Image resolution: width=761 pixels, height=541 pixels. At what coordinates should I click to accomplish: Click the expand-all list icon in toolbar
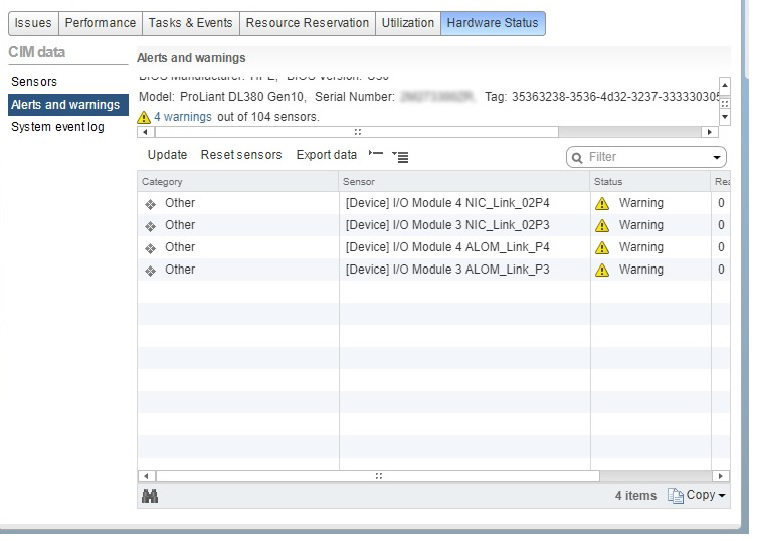(x=400, y=156)
